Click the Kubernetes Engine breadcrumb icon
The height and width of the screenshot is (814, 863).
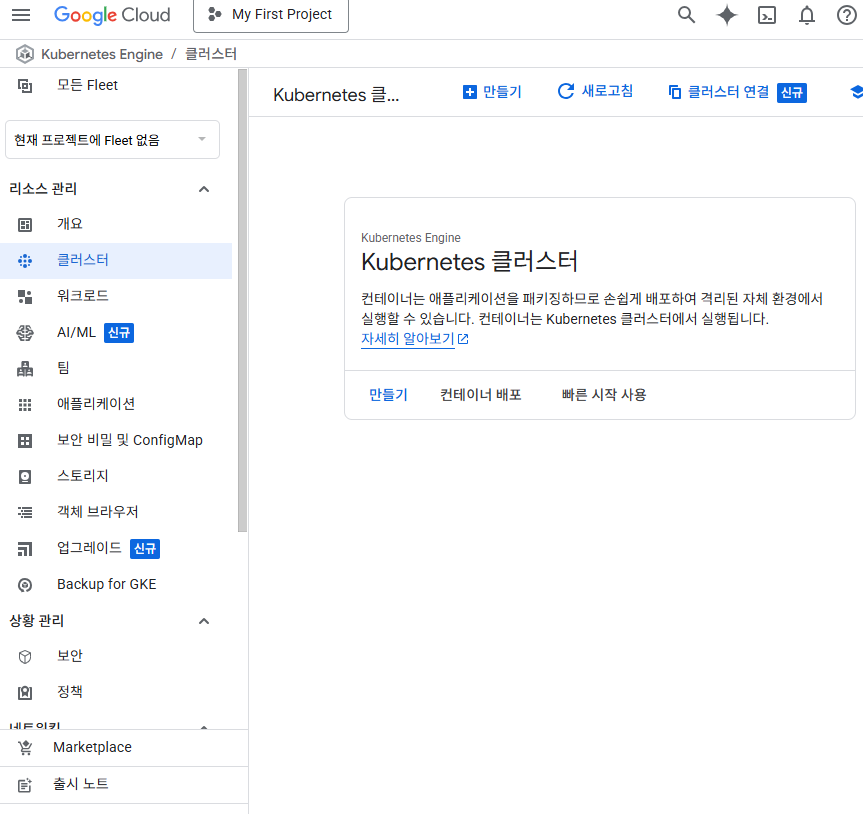(x=25, y=54)
